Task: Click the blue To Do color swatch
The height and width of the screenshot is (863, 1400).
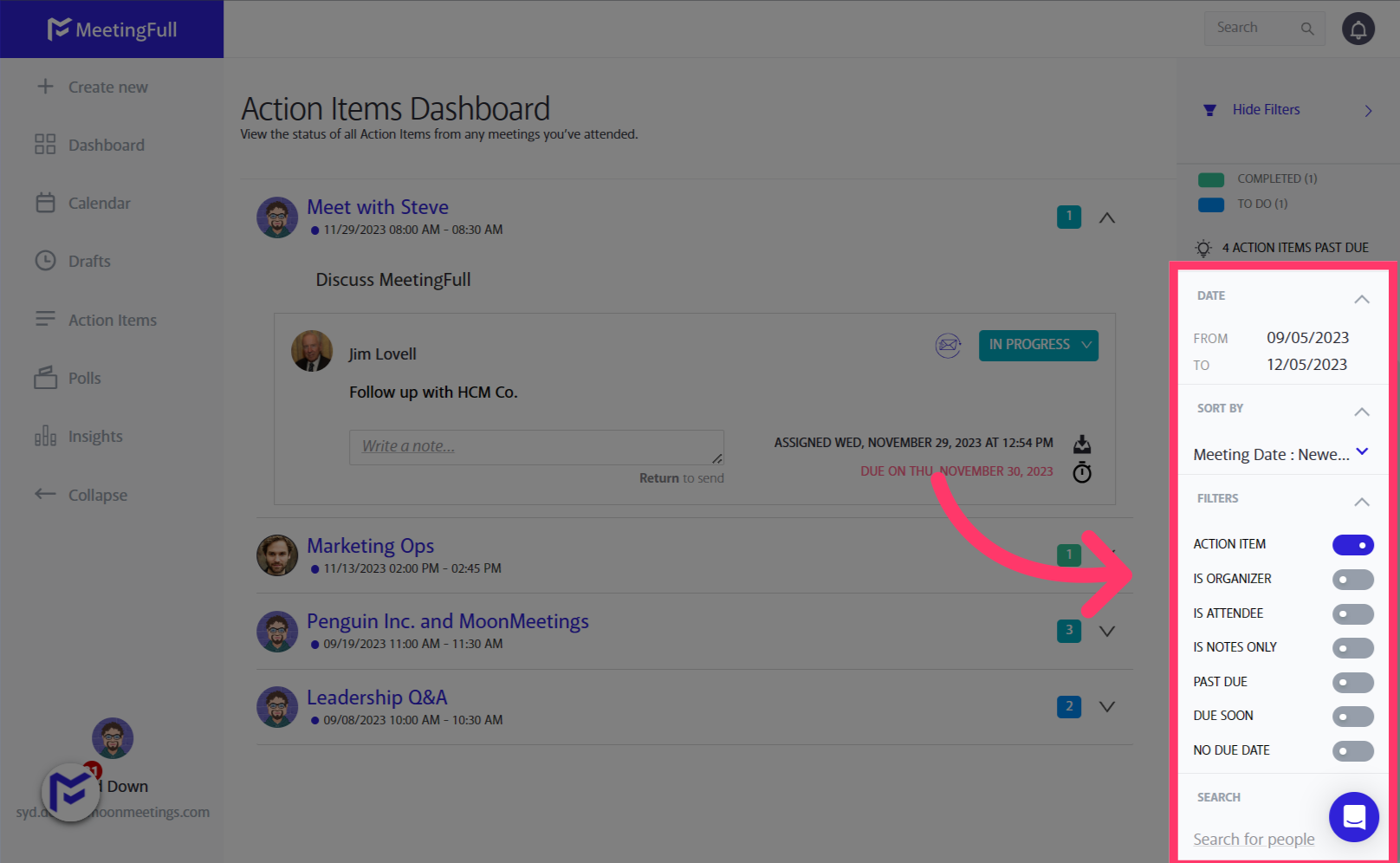Action: coord(1210,204)
